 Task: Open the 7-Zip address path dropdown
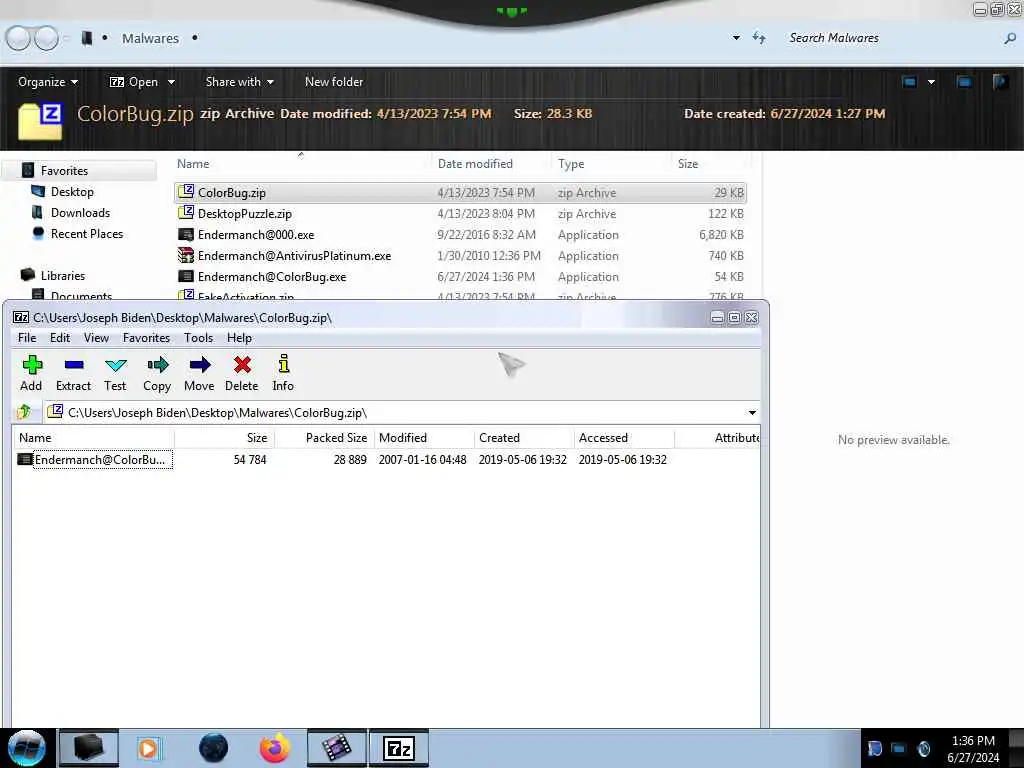tap(752, 413)
